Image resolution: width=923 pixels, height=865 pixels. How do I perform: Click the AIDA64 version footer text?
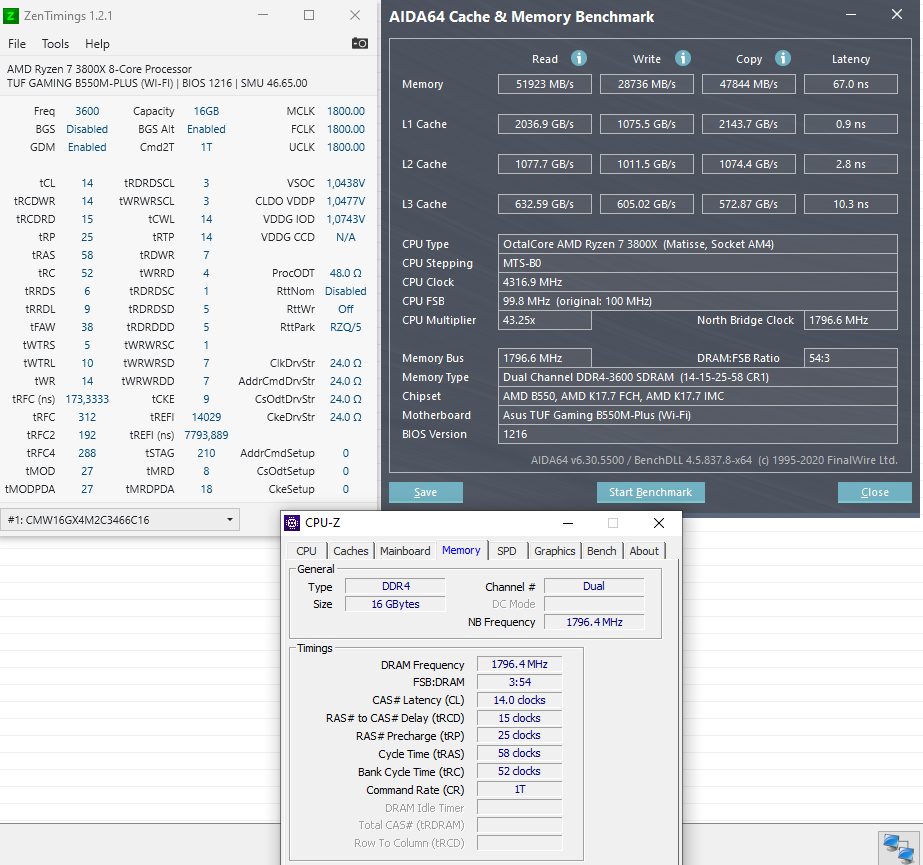click(x=714, y=460)
